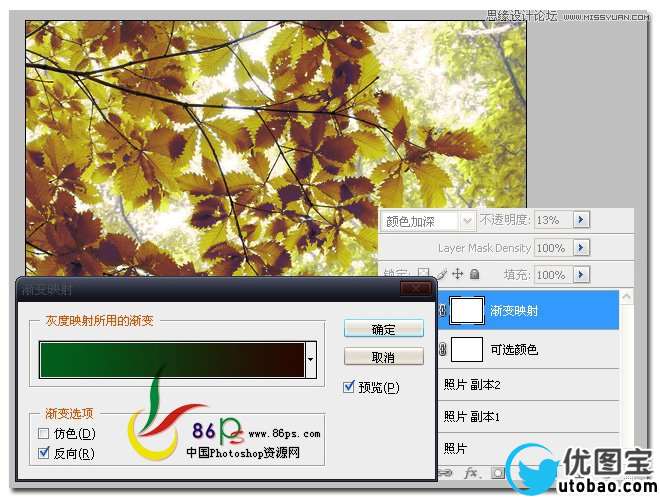Click the add layer mask icon
This screenshot has height=500, width=660.
click(498, 473)
